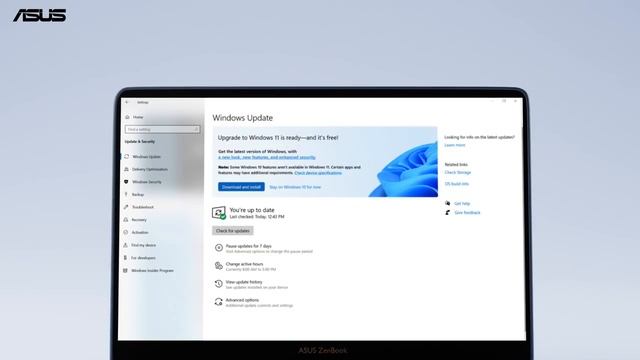The image size is (640, 360).
Task: Click the Advanced options sync-gear icon
Action: 219,302
